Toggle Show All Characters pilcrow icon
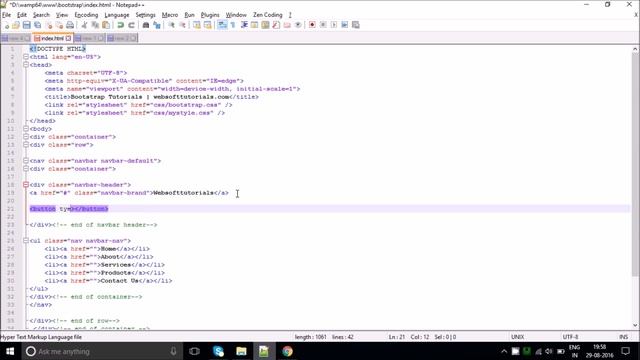The width and height of the screenshot is (640, 360). [x=233, y=25]
